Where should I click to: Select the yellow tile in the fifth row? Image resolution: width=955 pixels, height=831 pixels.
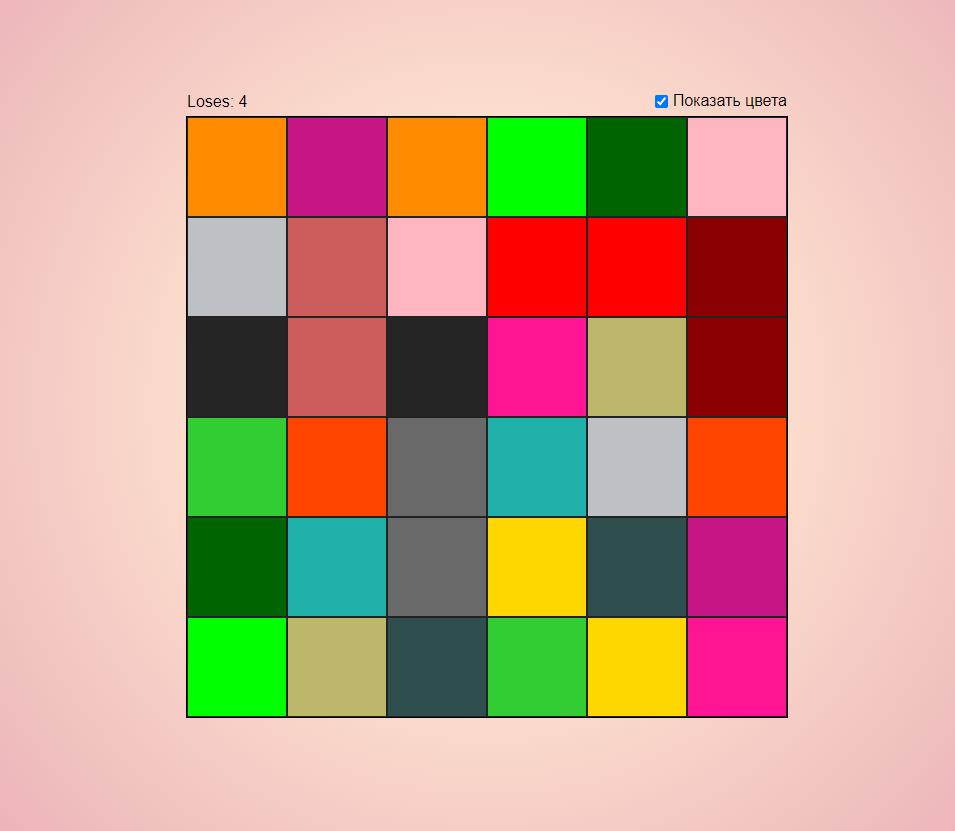click(536, 566)
